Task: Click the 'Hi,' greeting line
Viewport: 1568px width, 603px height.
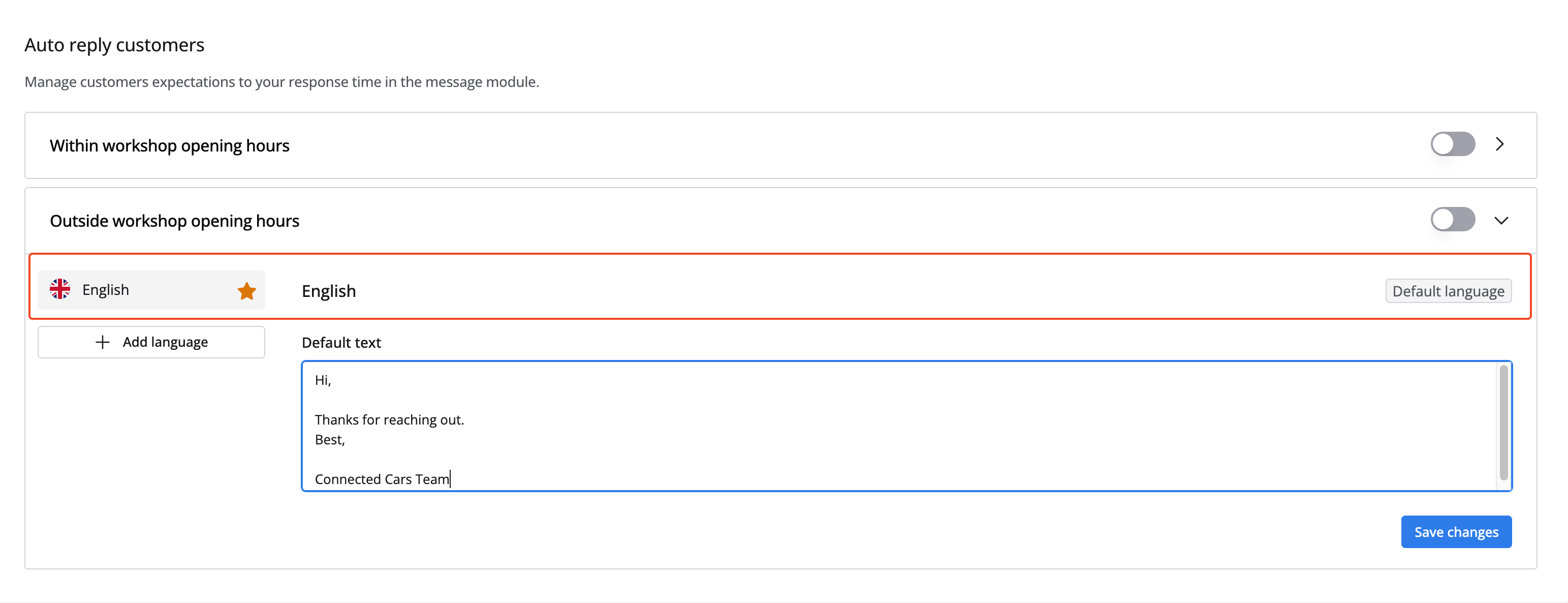Action: [323, 380]
